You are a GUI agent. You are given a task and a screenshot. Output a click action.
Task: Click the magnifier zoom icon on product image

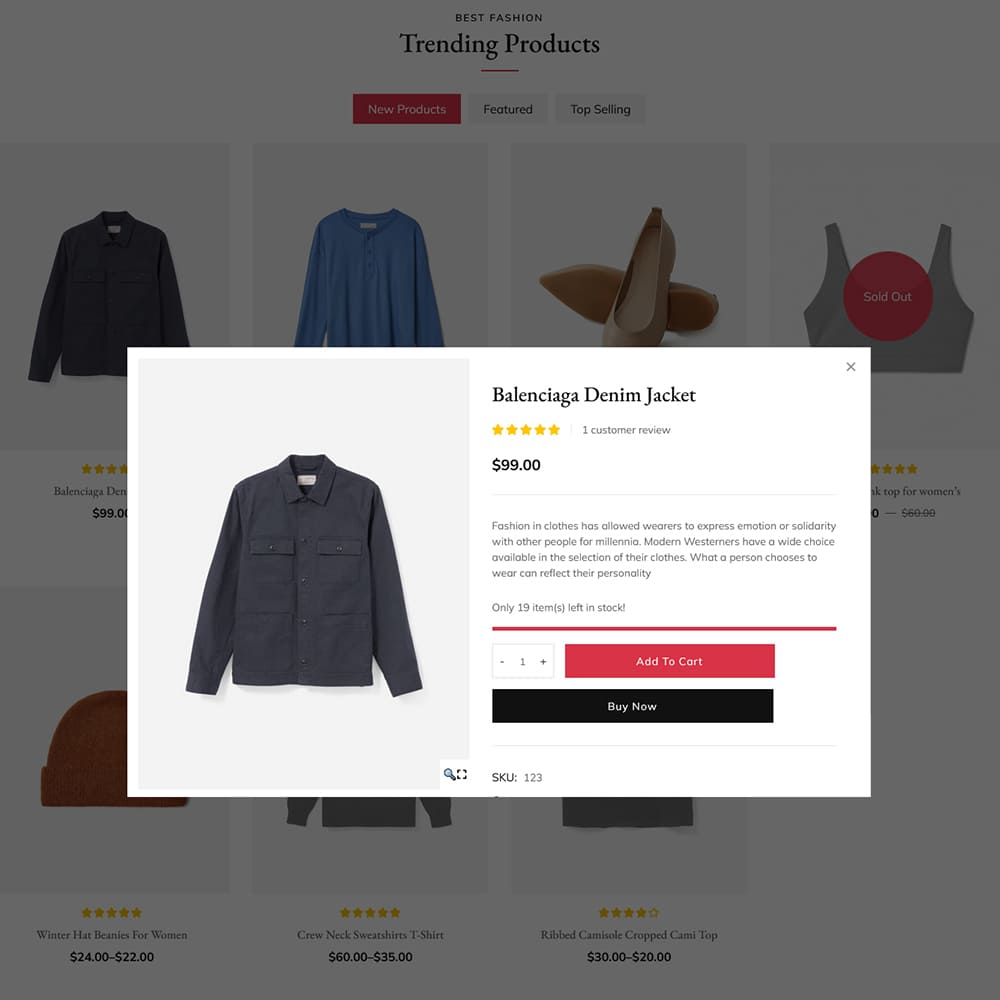449,774
